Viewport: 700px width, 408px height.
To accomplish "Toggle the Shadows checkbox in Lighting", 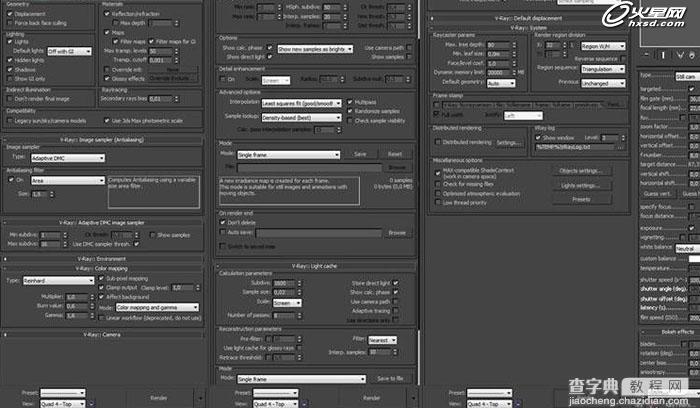I will click(10, 70).
